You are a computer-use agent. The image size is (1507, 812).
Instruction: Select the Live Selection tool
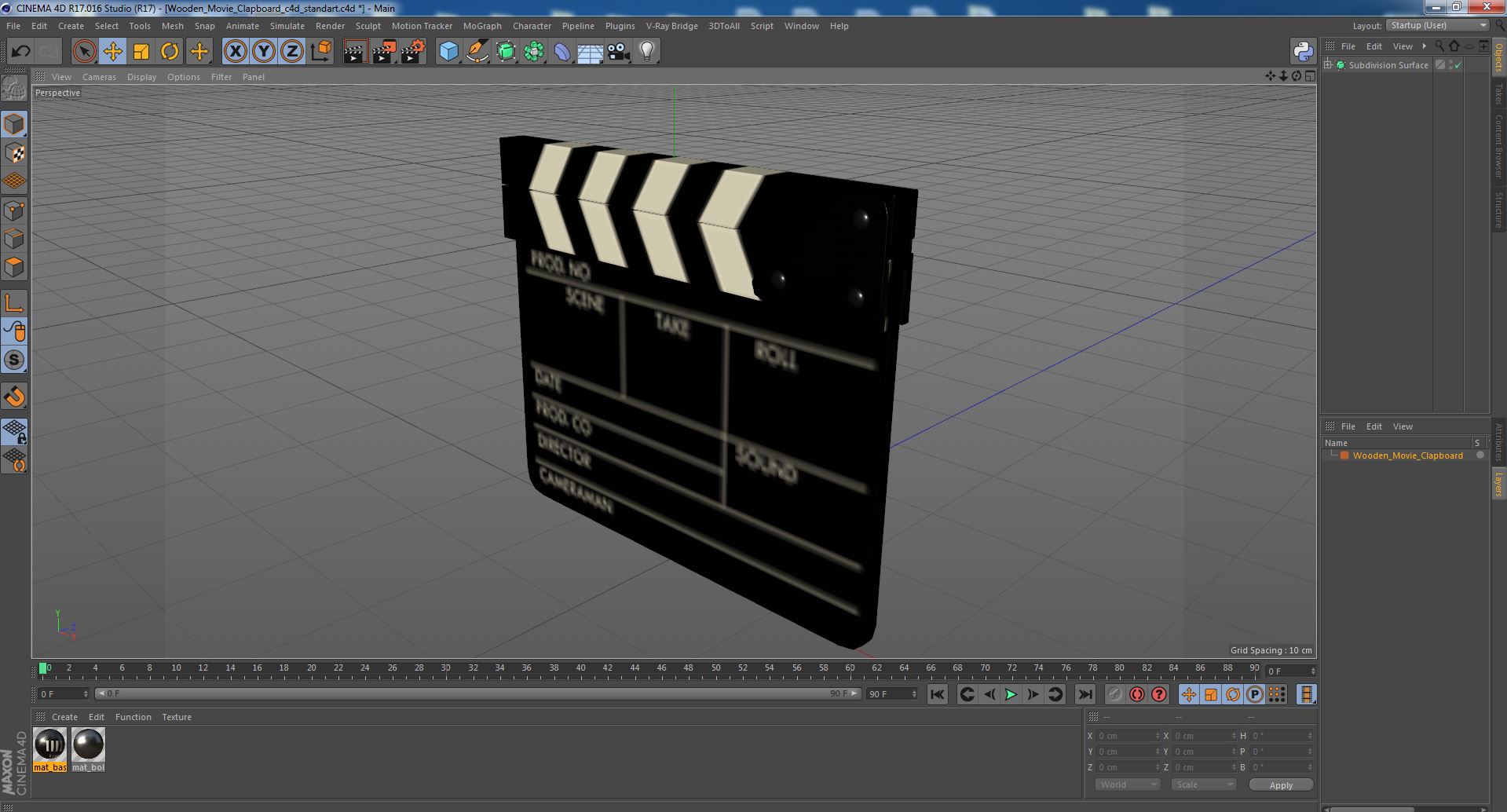[x=84, y=52]
